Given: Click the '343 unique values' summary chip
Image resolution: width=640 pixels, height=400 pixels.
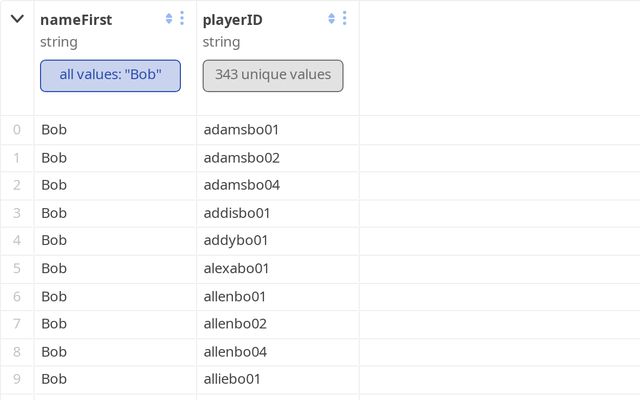Looking at the screenshot, I should [273, 75].
